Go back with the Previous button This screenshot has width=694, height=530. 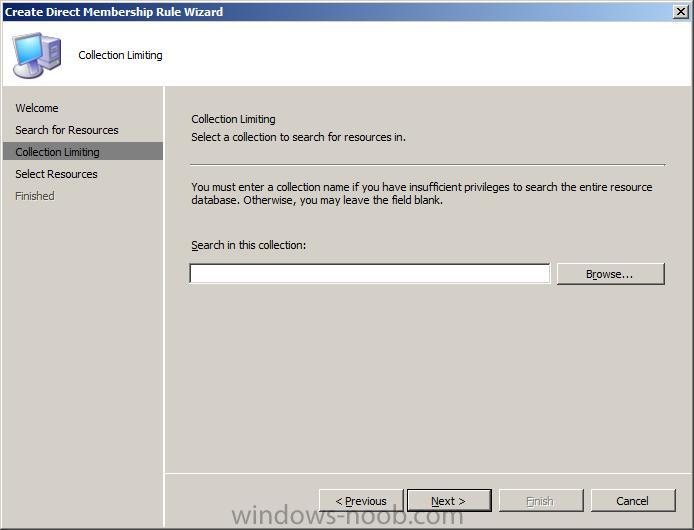[361, 501]
